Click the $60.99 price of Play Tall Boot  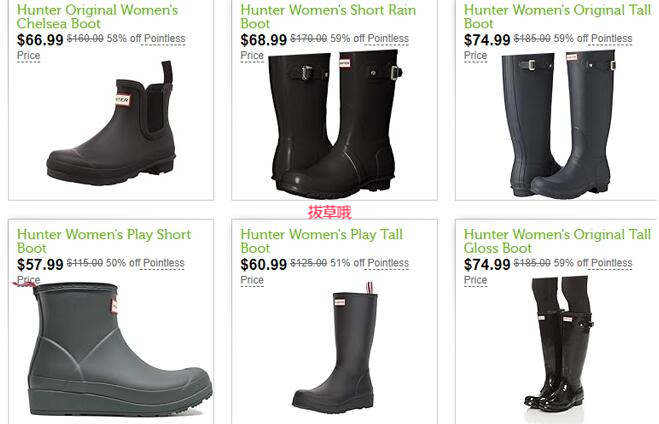(264, 264)
